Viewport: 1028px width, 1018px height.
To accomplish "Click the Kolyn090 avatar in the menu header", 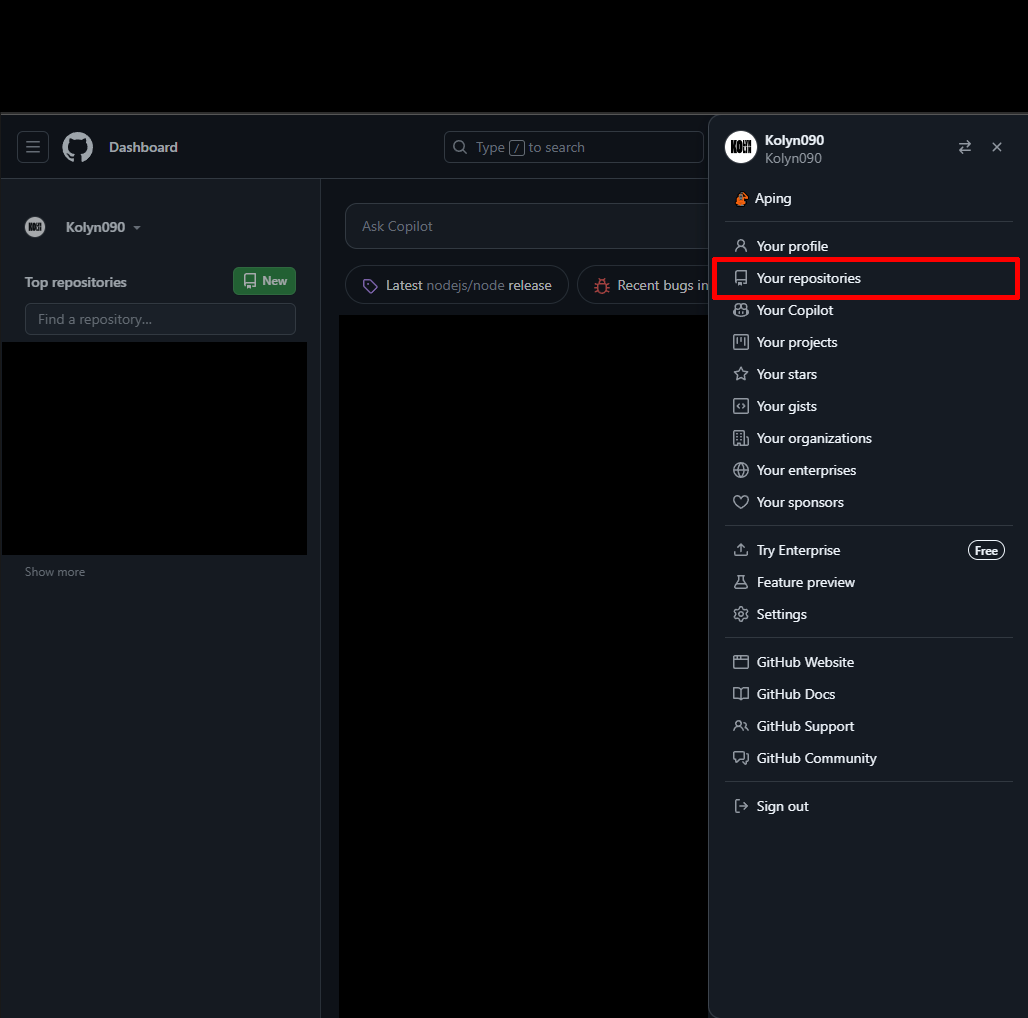I will coord(740,147).
